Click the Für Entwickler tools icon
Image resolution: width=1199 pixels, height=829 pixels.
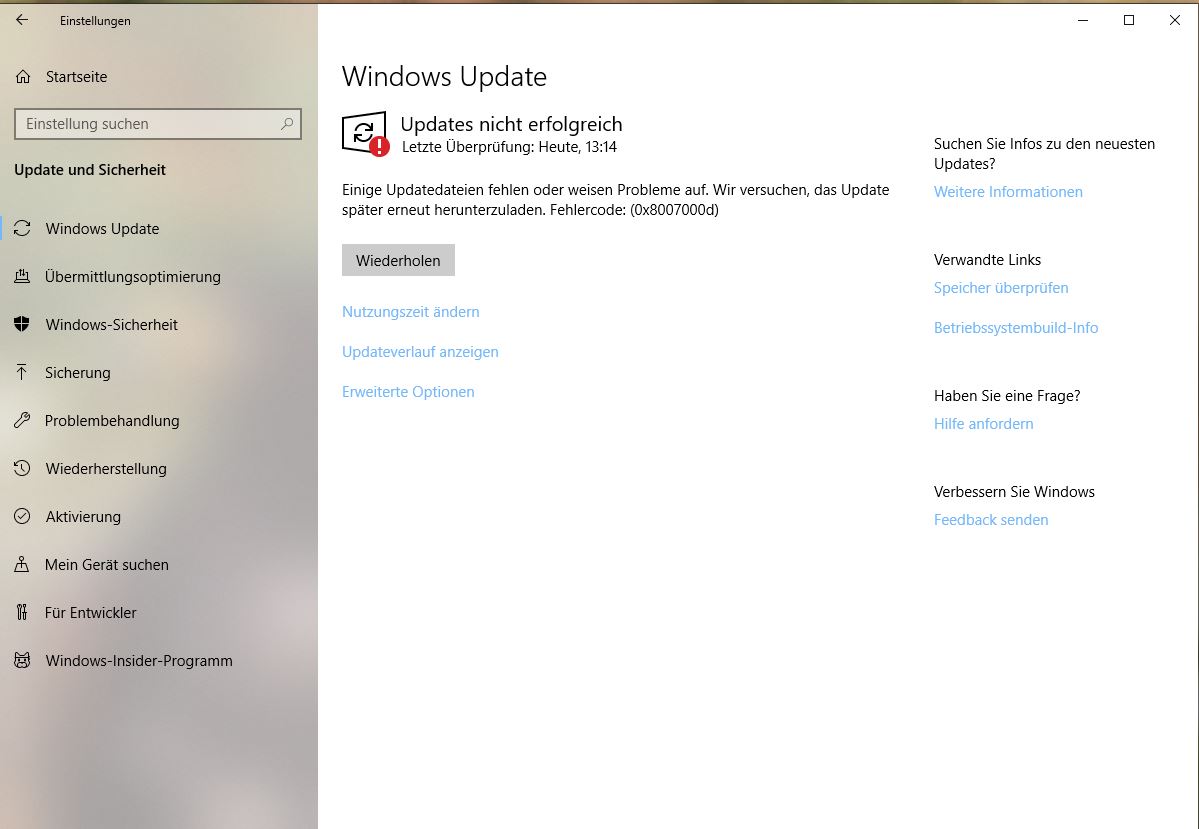point(22,613)
